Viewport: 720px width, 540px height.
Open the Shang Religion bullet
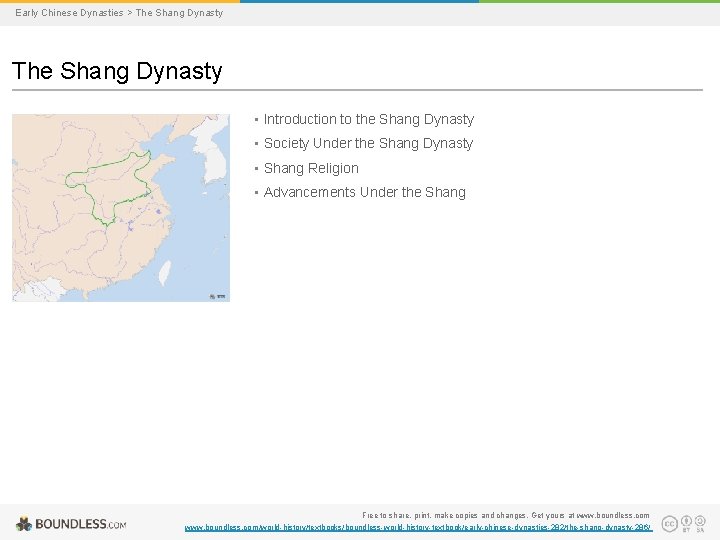tap(311, 168)
